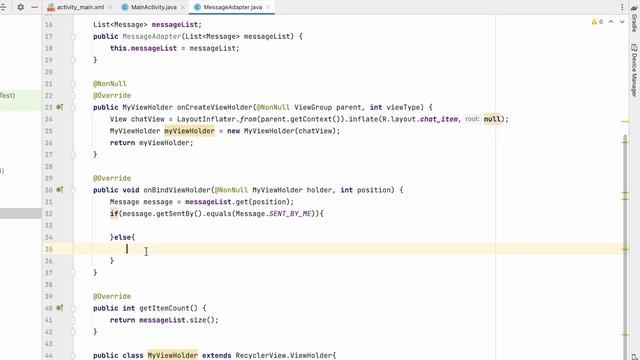Open editor tabs three-dot menu
640x360 pixels.
[622, 7]
